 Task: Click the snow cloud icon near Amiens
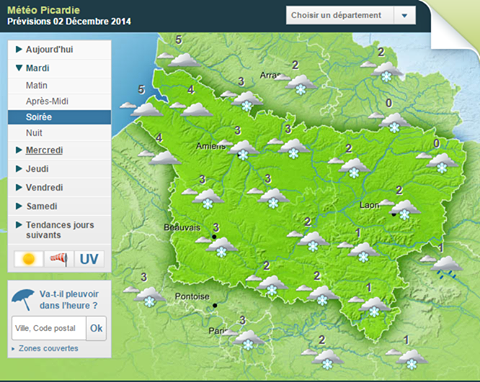[243, 150]
